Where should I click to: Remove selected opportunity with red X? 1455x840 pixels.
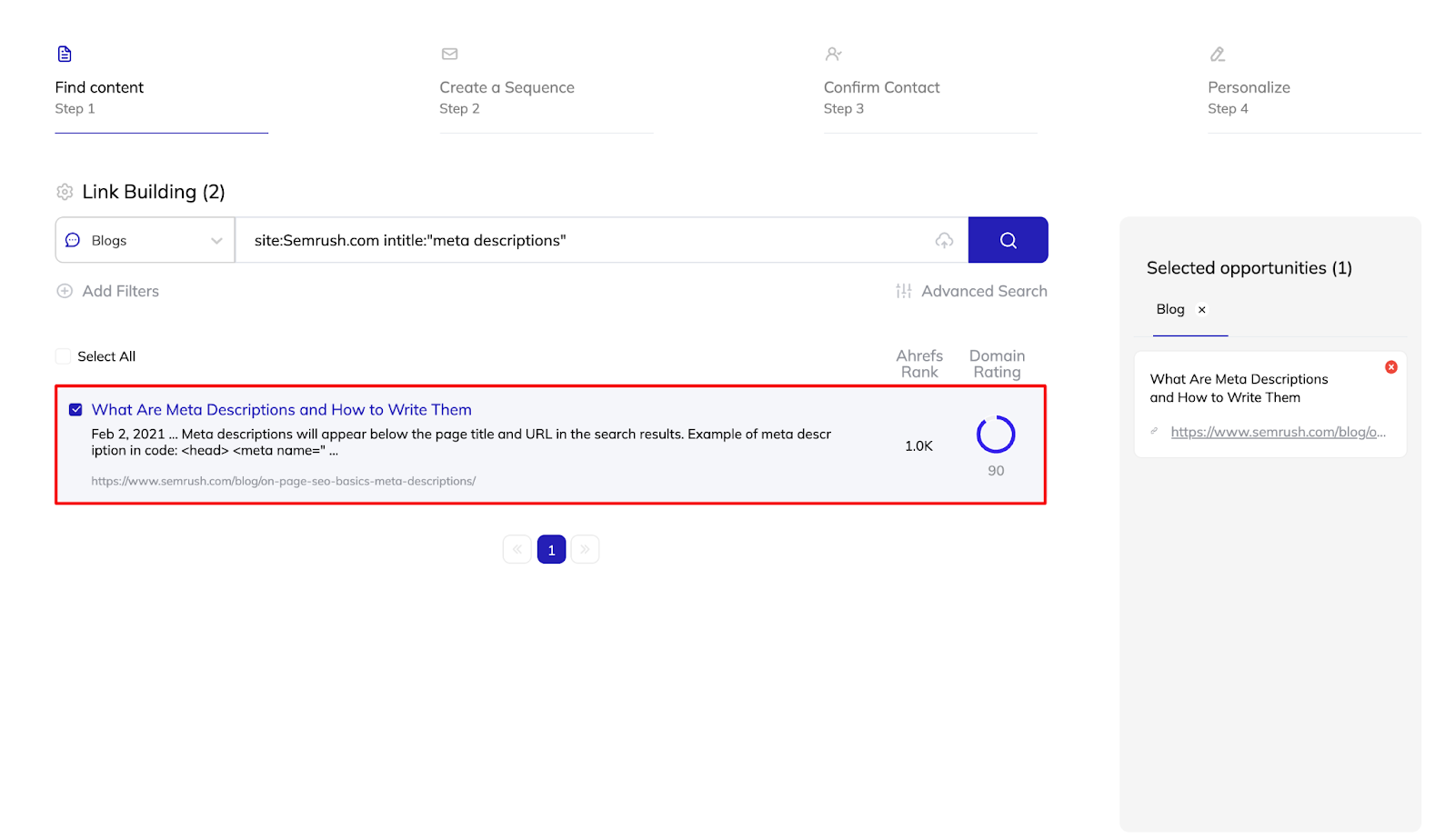pyautogui.click(x=1390, y=367)
